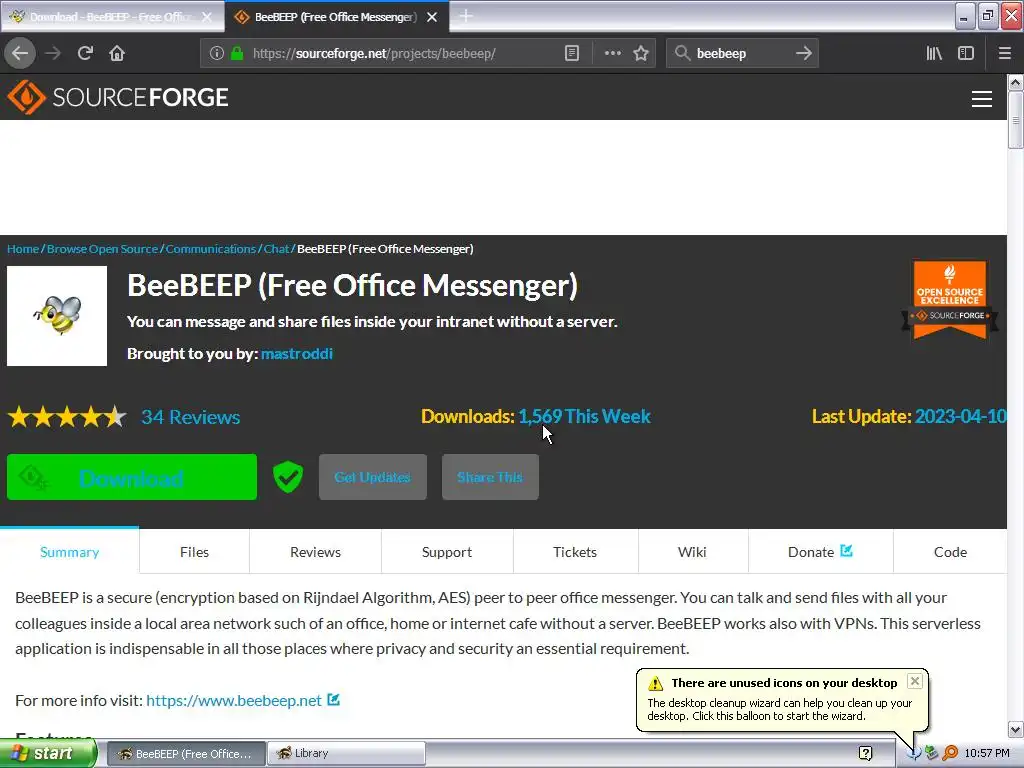Image resolution: width=1024 pixels, height=768 pixels.
Task: Click the Home breadcrumb link
Action: pos(23,249)
